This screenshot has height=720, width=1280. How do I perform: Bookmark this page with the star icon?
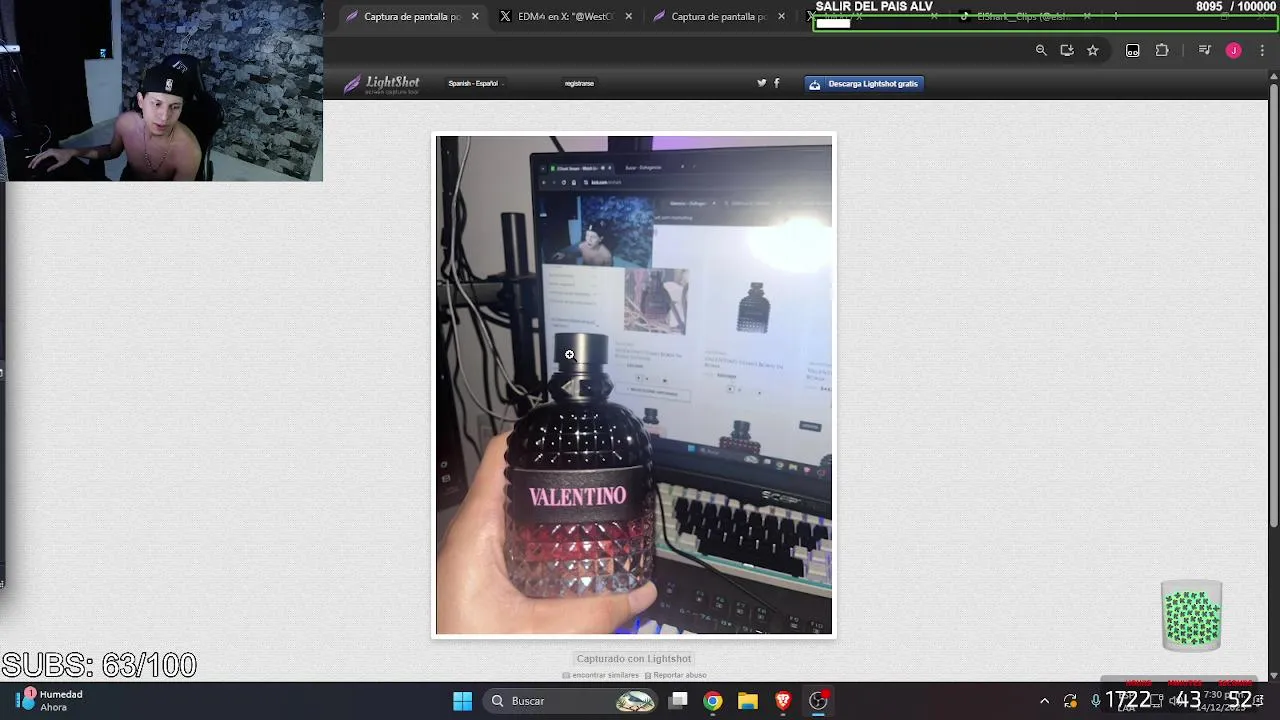click(x=1093, y=50)
